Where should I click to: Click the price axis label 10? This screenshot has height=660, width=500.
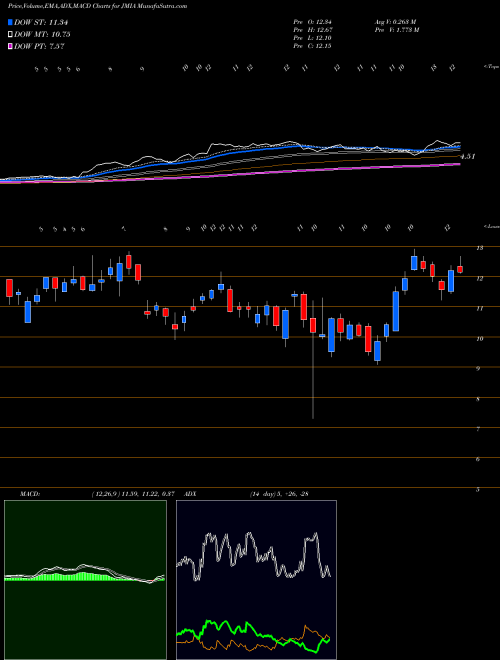(x=479, y=339)
